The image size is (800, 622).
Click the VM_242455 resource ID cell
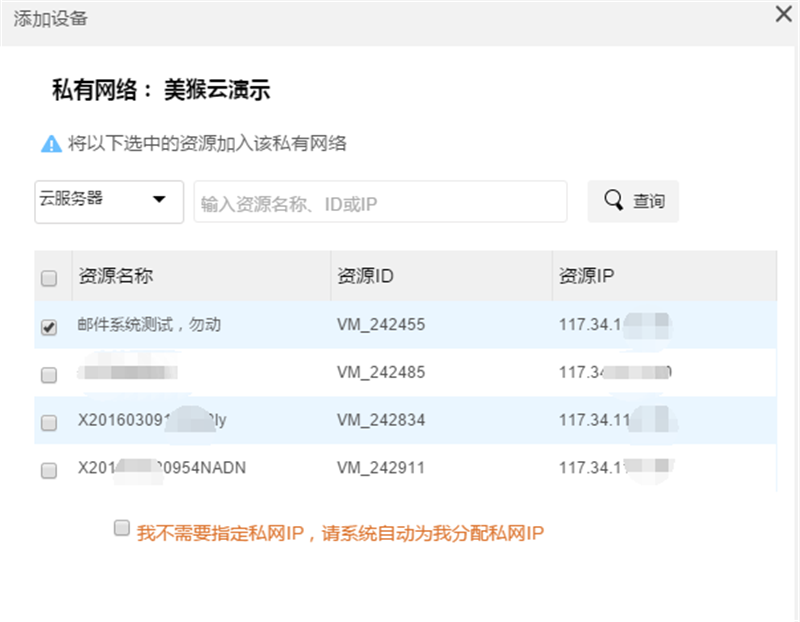pyautogui.click(x=381, y=325)
